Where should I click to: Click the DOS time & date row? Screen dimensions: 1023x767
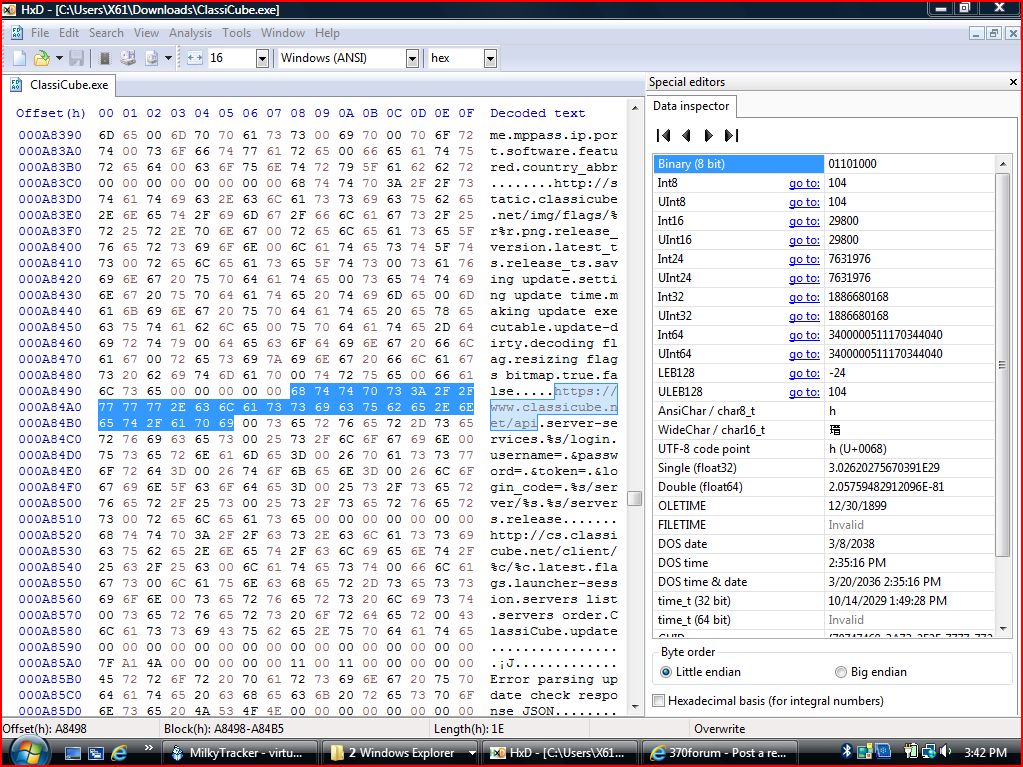point(824,582)
